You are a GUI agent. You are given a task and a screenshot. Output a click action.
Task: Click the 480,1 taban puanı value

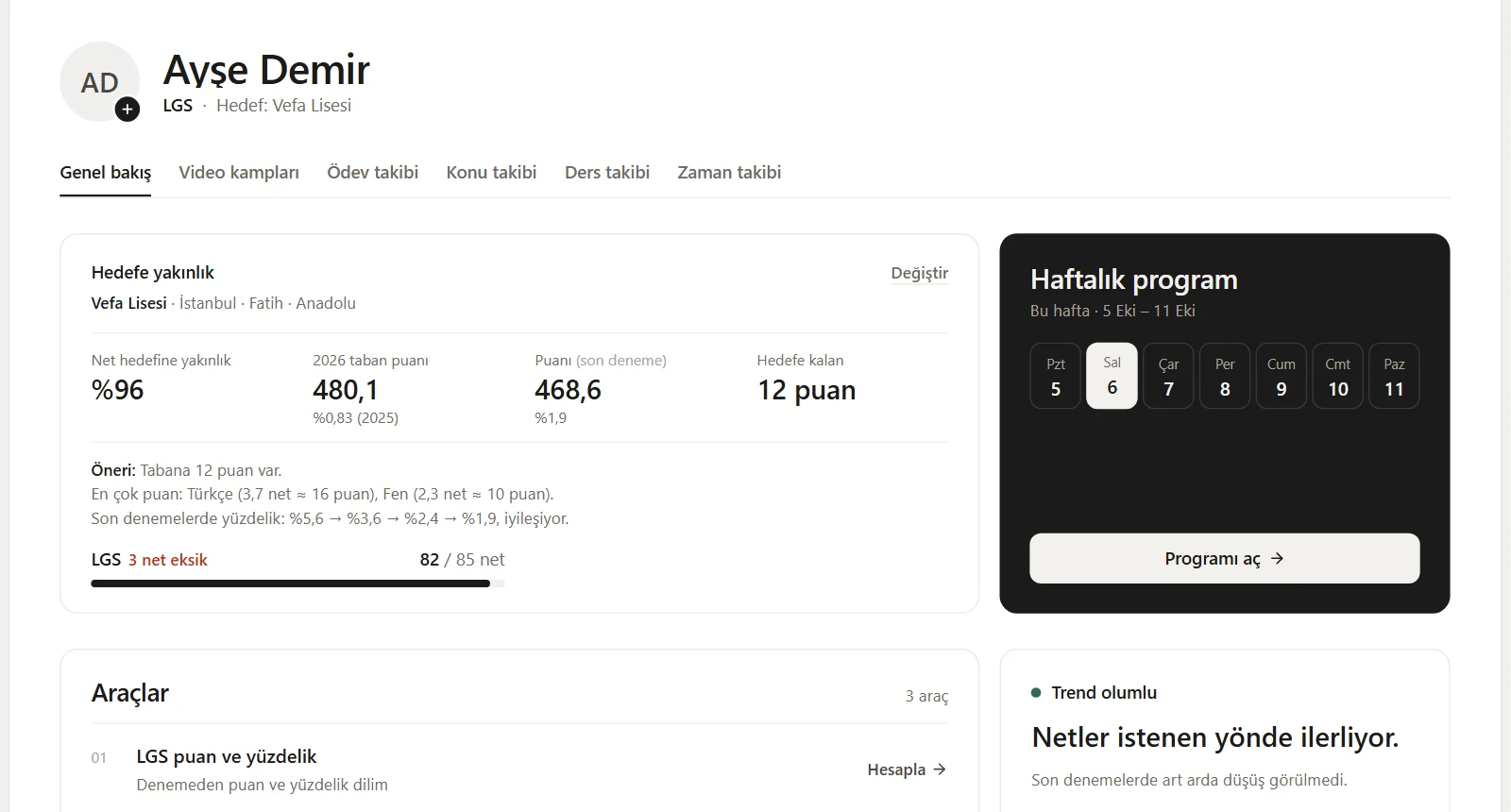coord(346,390)
